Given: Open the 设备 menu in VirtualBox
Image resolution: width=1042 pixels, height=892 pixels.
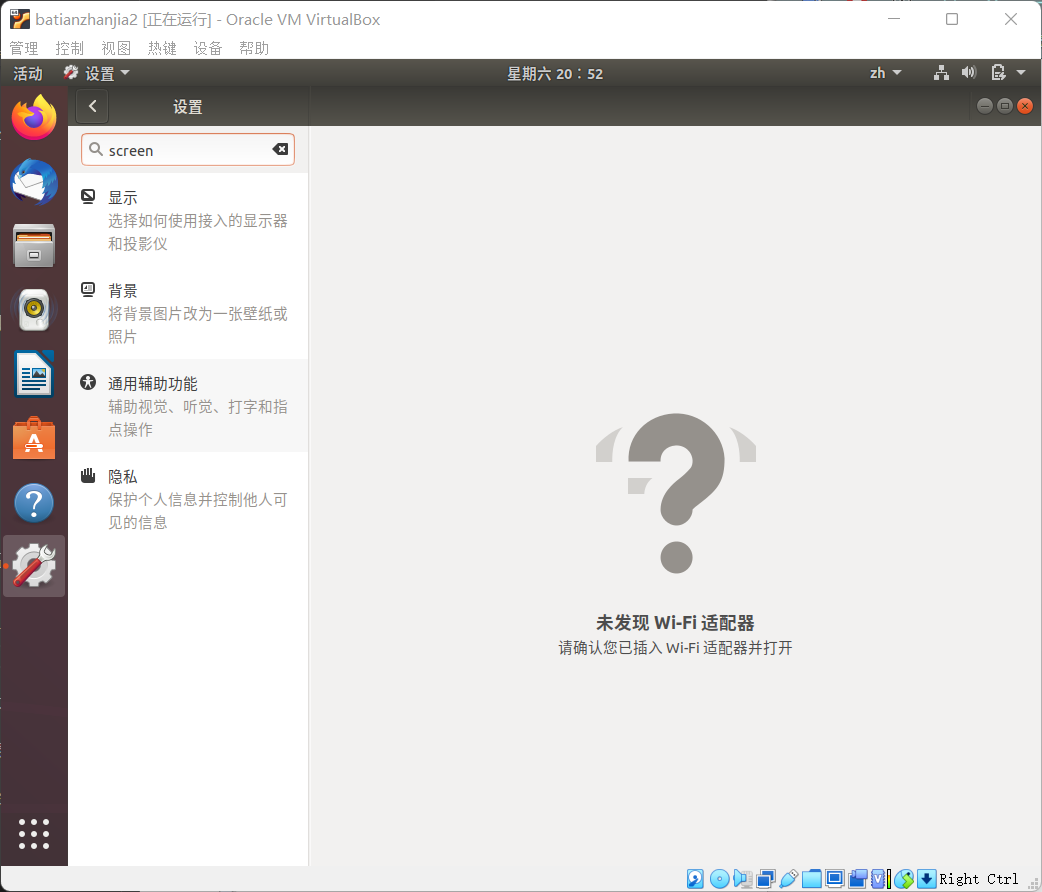Looking at the screenshot, I should (208, 49).
